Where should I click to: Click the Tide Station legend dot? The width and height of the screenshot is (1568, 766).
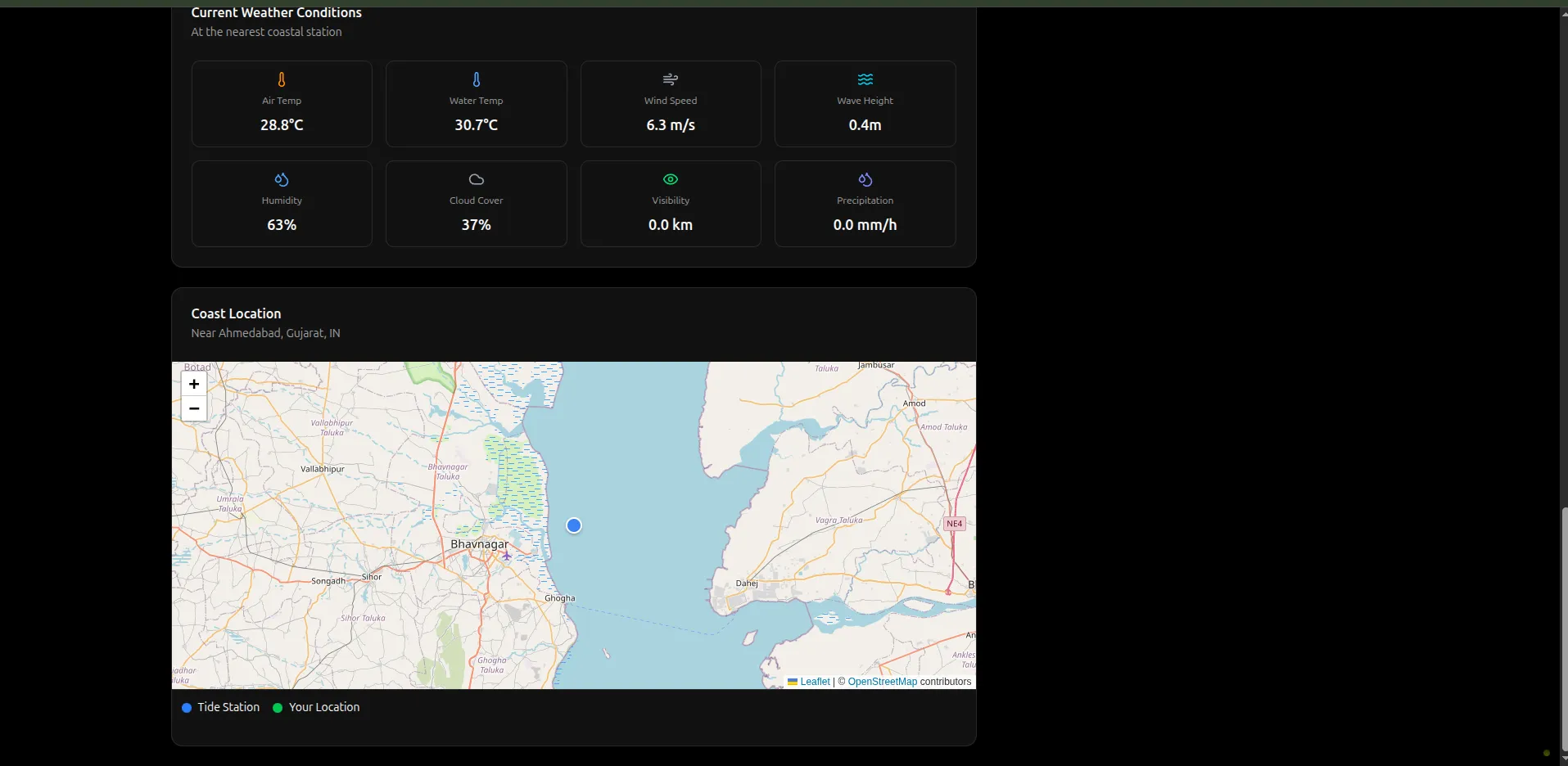click(x=186, y=708)
